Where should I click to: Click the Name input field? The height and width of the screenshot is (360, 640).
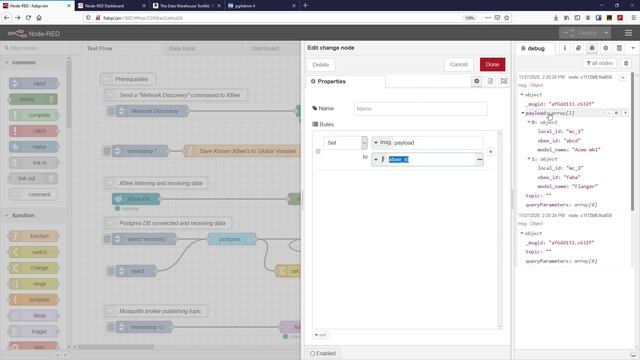click(x=420, y=109)
